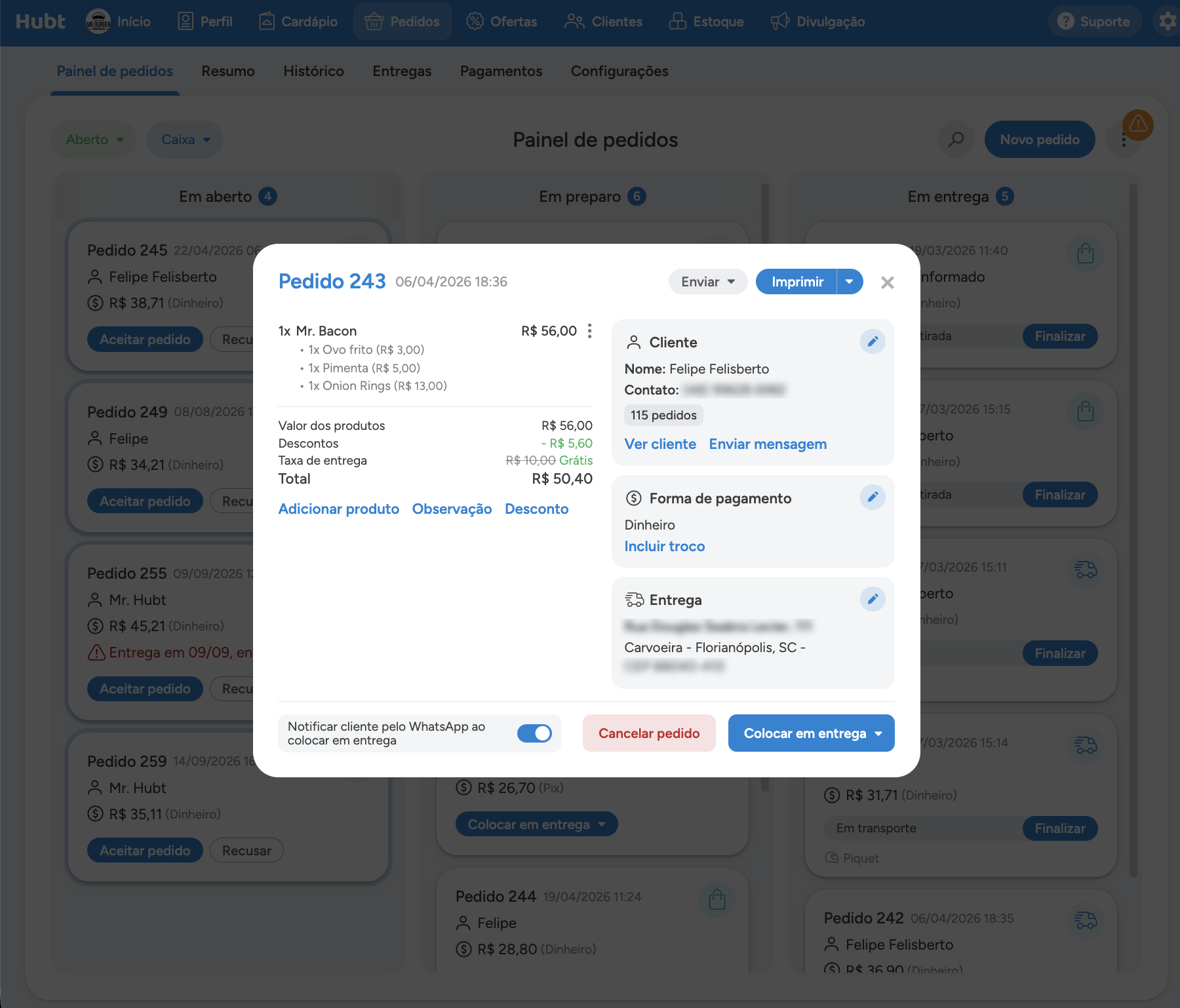Open settings gear in top bar

[1168, 22]
